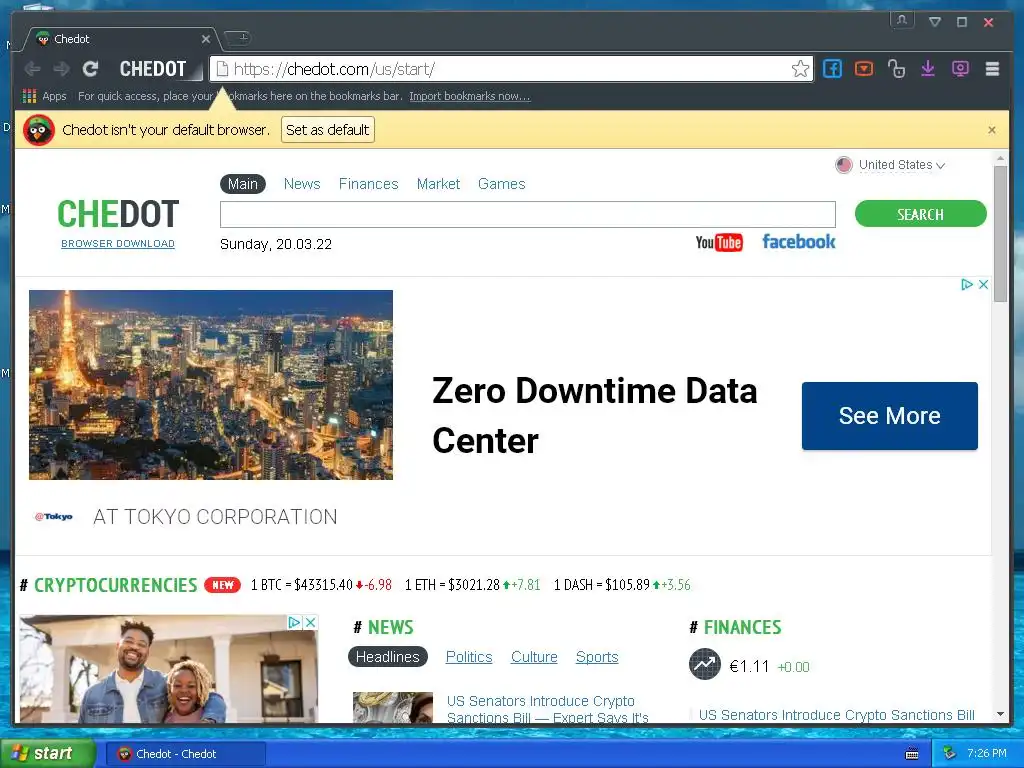The height and width of the screenshot is (768, 1024).
Task: Open US Senators Crypto Sanctions Bill in Finances
Action: pyautogui.click(x=837, y=715)
